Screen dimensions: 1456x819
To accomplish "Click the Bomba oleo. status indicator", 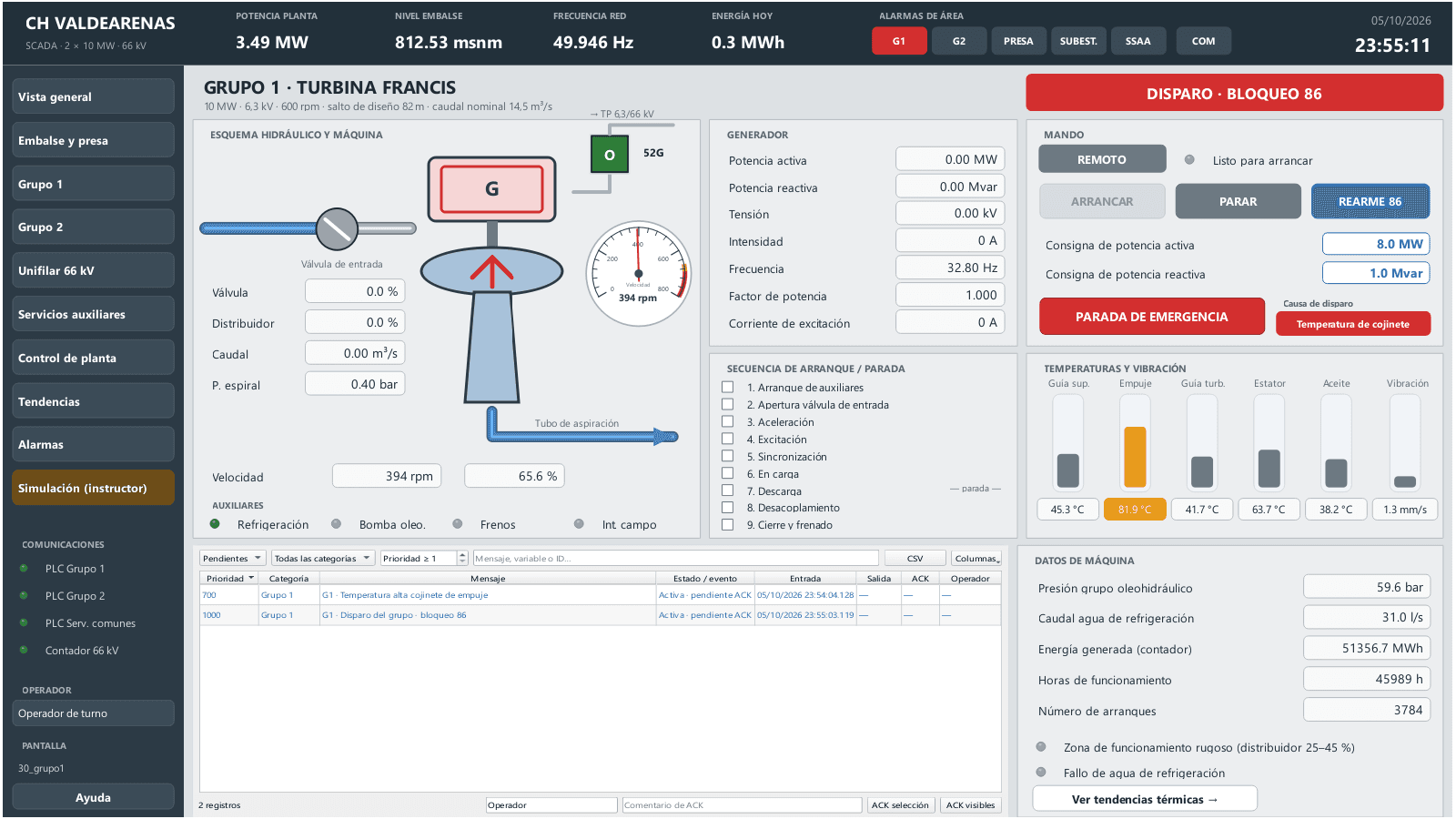I will 337,524.
